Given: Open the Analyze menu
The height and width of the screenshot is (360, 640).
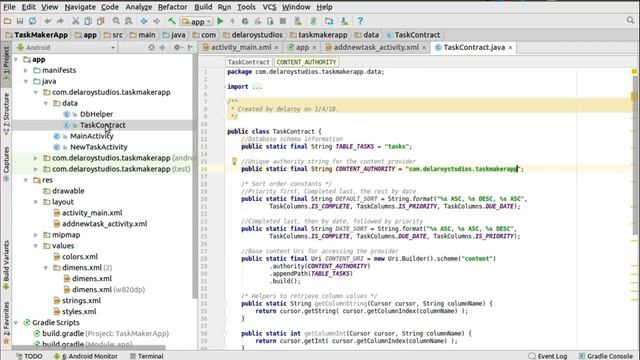Looking at the screenshot, I should [138, 7].
